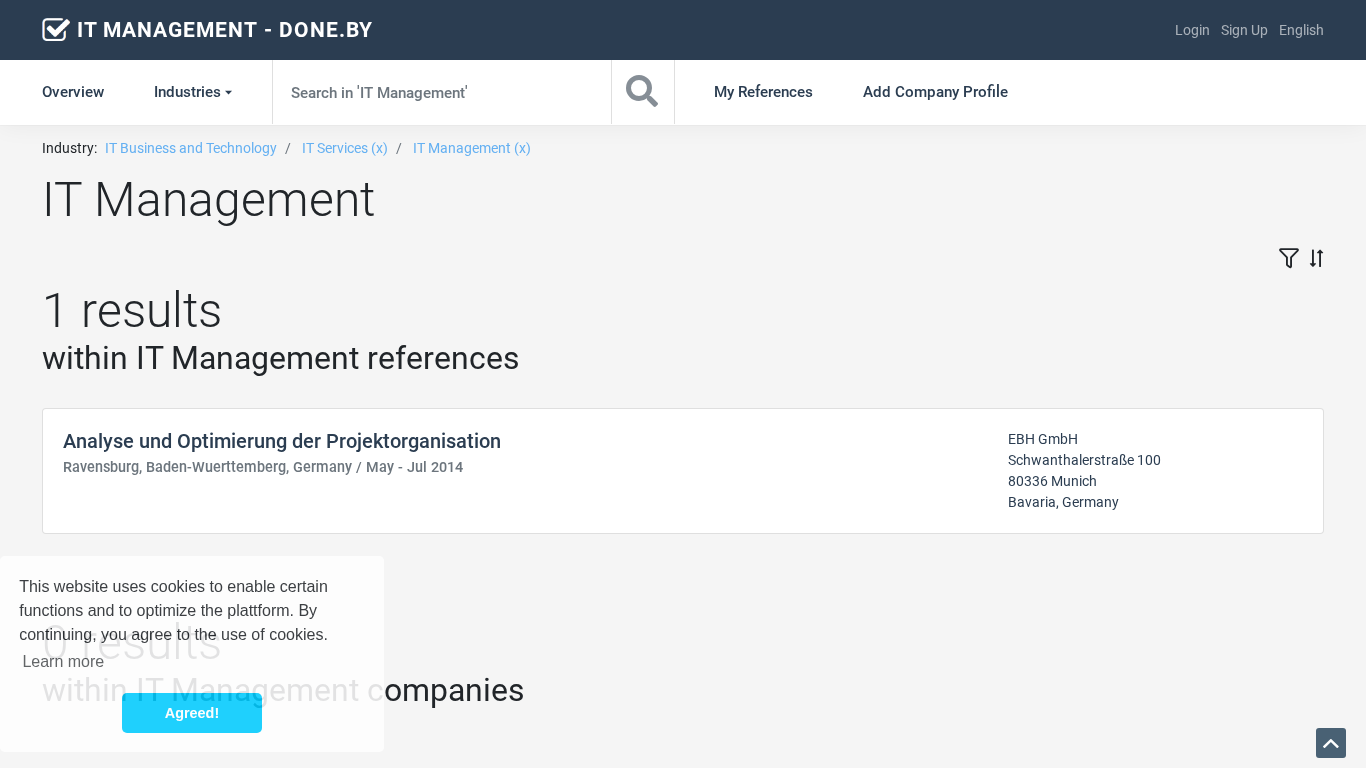
Task: Open the Overview menu item
Action: [73, 92]
